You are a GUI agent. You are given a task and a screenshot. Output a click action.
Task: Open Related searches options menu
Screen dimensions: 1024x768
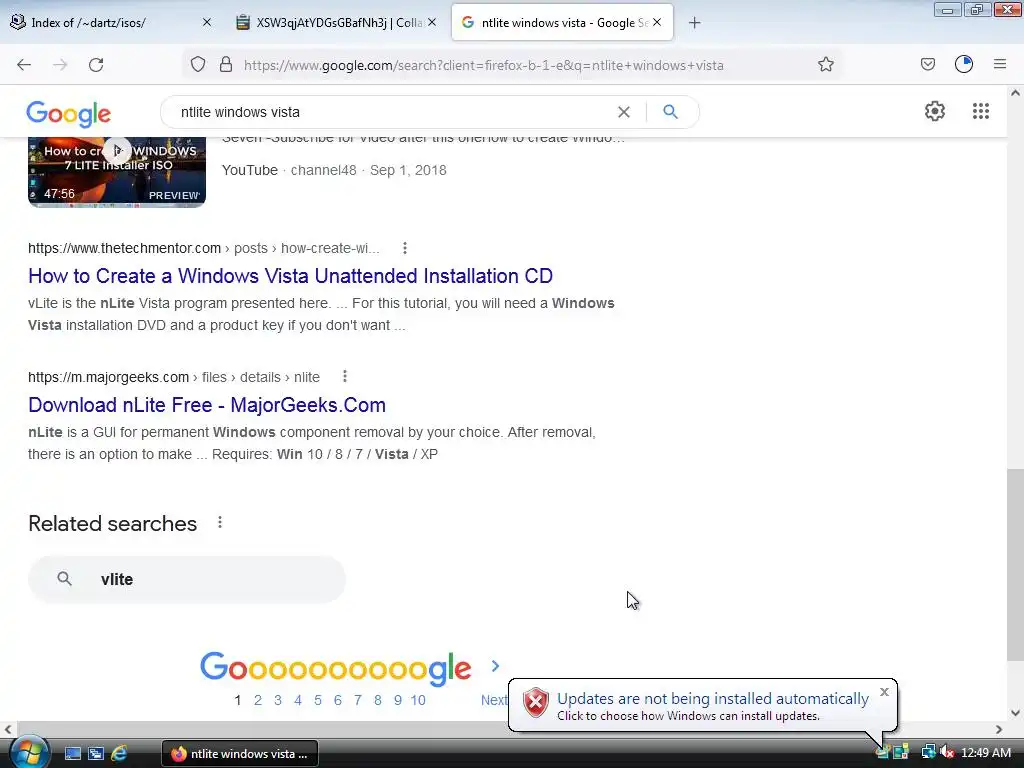pyautogui.click(x=220, y=522)
